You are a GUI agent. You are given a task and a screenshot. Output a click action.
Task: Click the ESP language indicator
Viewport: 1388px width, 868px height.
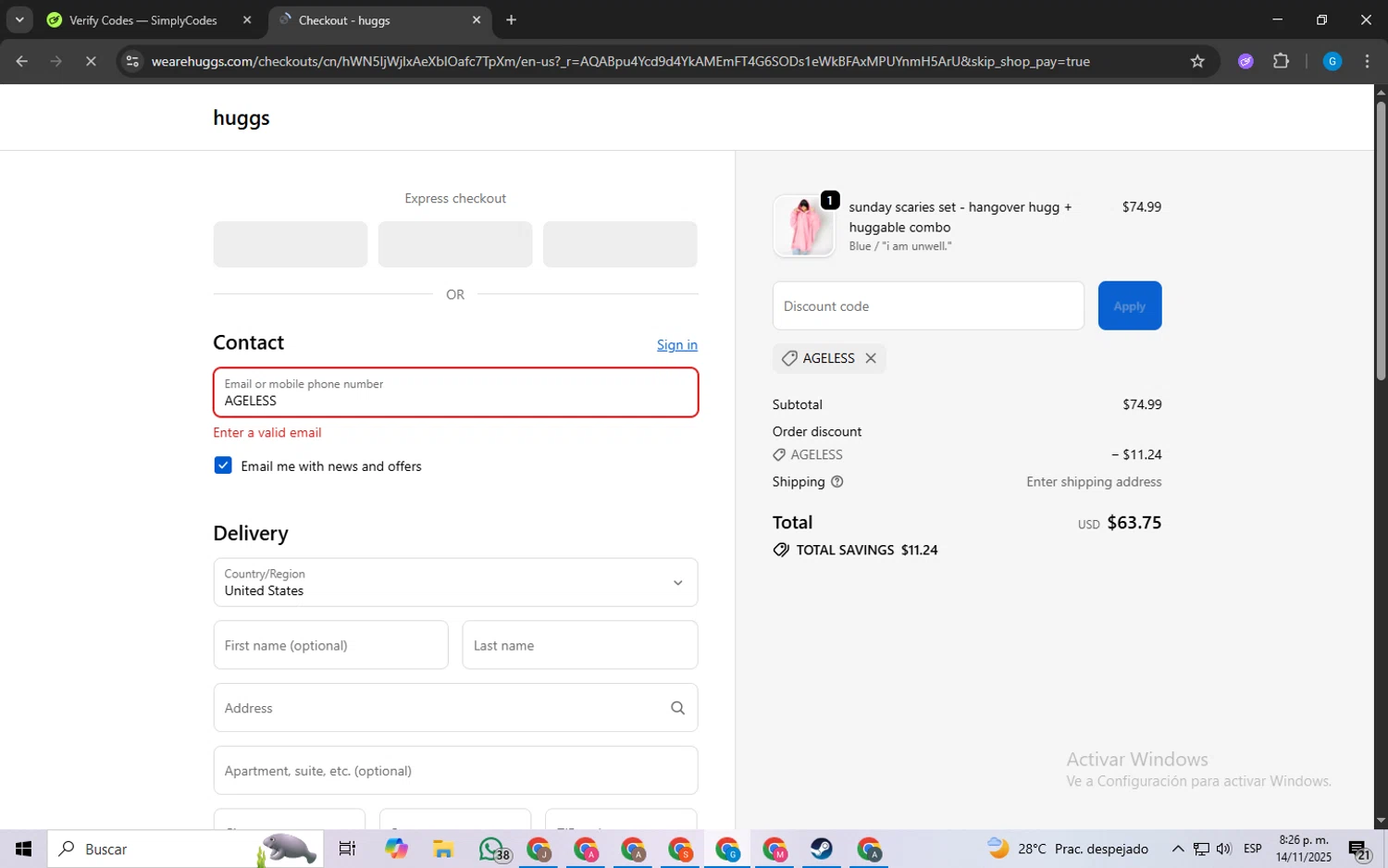(x=1252, y=849)
